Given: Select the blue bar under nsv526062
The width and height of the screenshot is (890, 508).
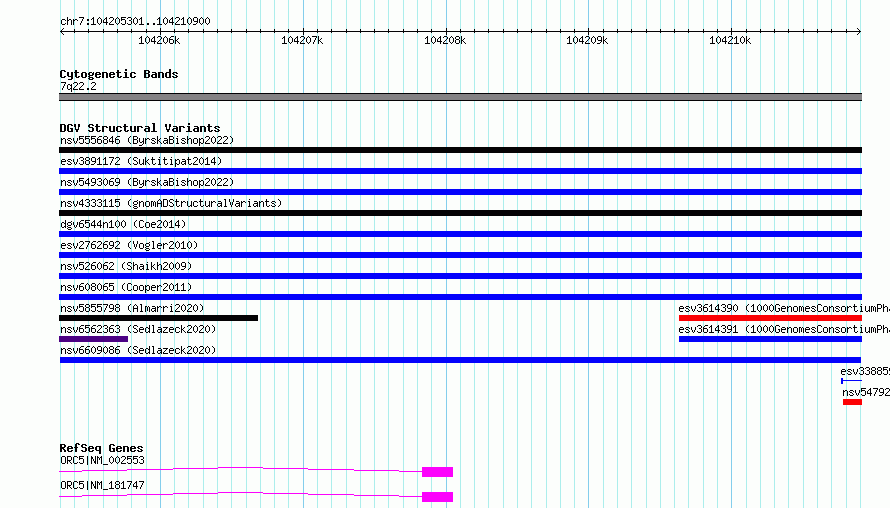Looking at the screenshot, I should 460,276.
